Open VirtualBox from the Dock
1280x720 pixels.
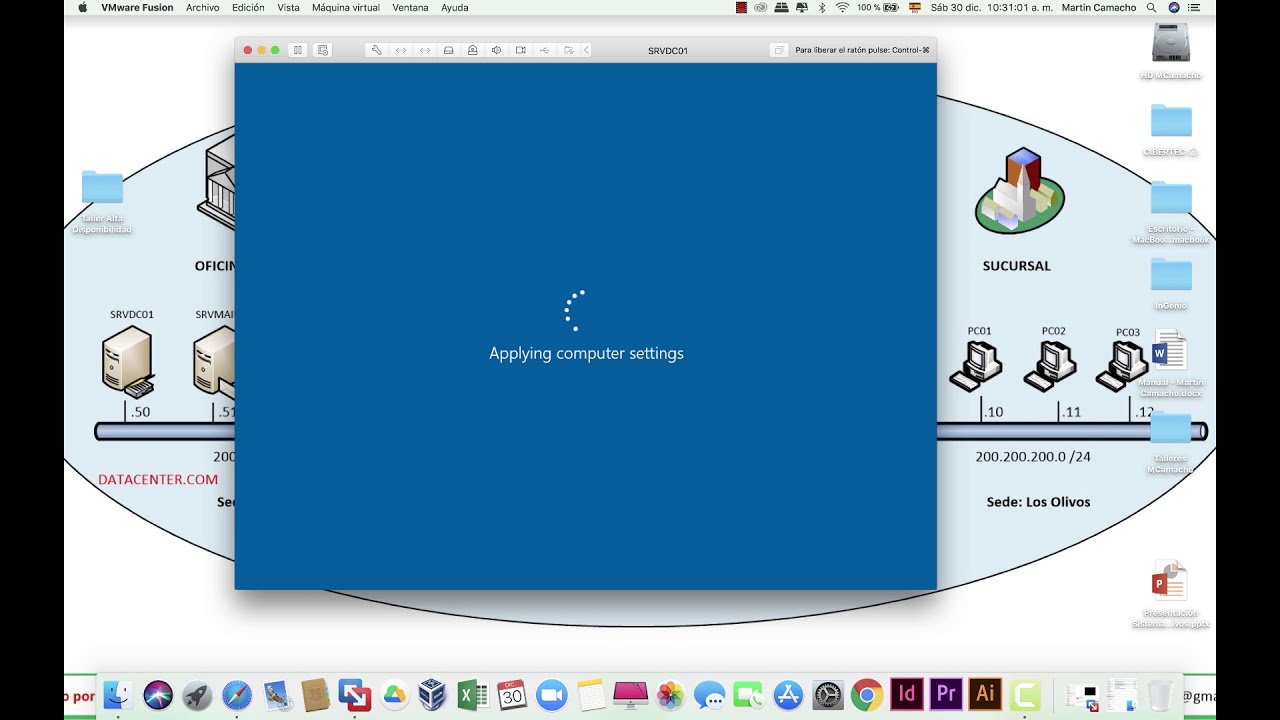tap(432, 694)
